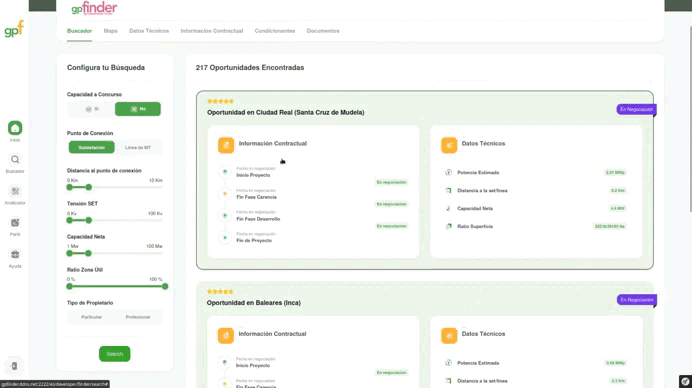Click the Información Contractual orange icon in Ciudad Real card
Image resolution: width=692 pixels, height=388 pixels.
coord(226,145)
